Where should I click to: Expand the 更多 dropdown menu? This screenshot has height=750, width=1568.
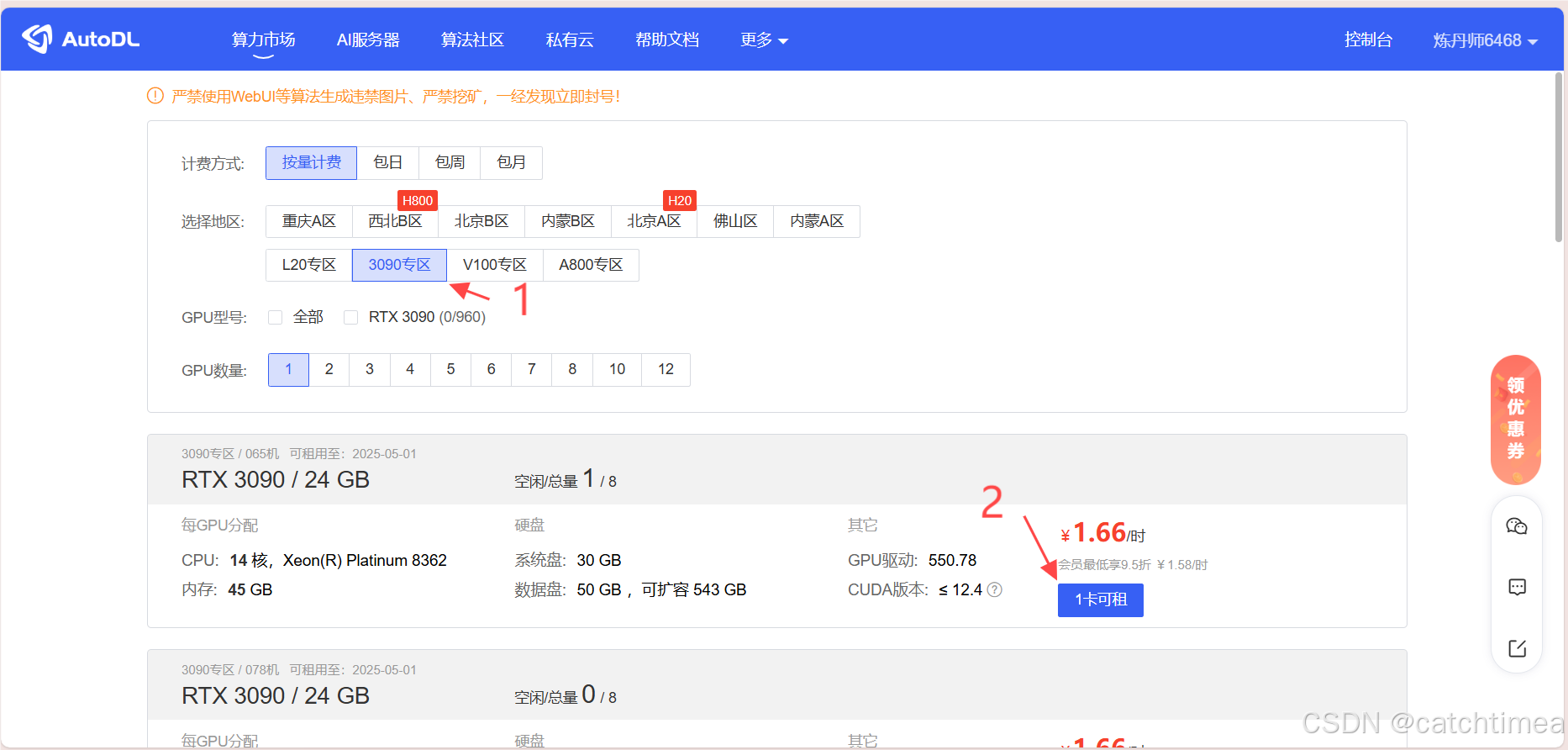[764, 40]
